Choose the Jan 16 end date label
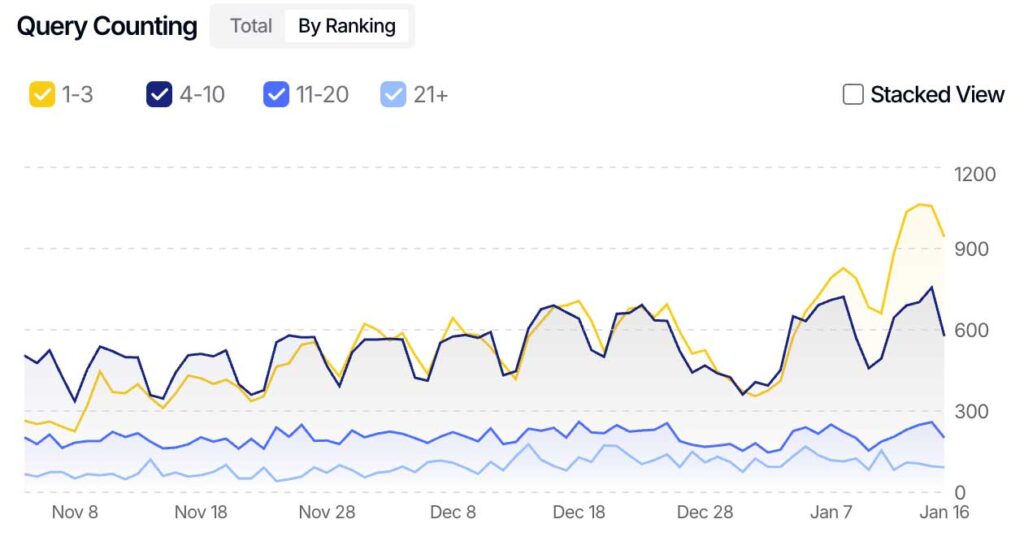 (946, 512)
